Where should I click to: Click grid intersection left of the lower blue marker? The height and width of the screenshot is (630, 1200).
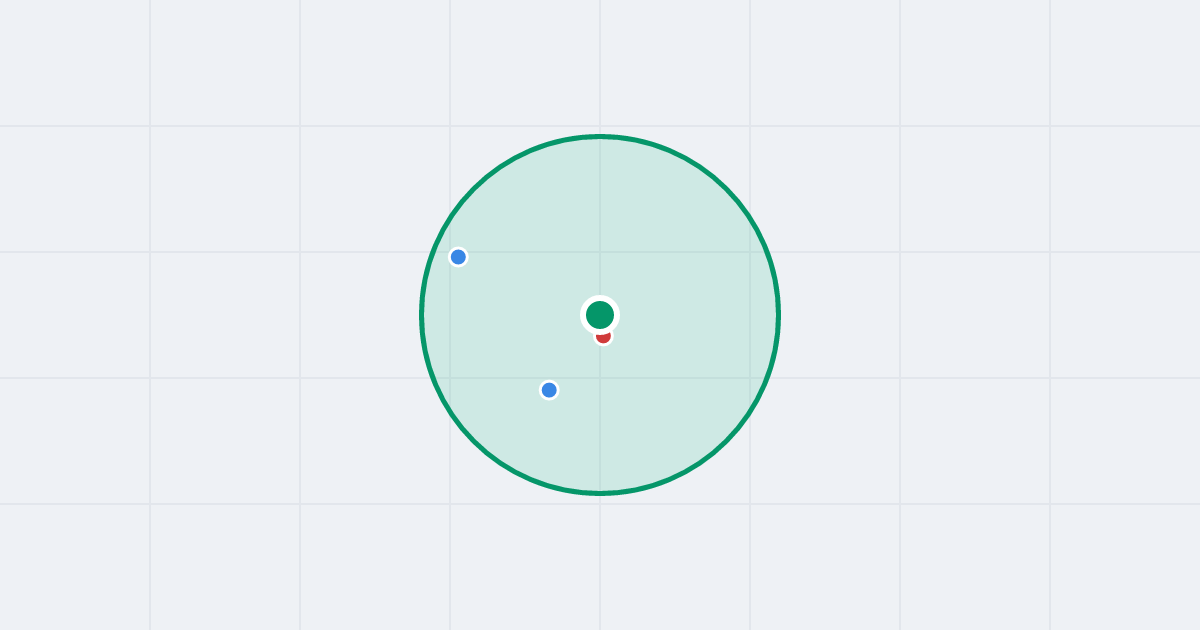click(x=450, y=378)
